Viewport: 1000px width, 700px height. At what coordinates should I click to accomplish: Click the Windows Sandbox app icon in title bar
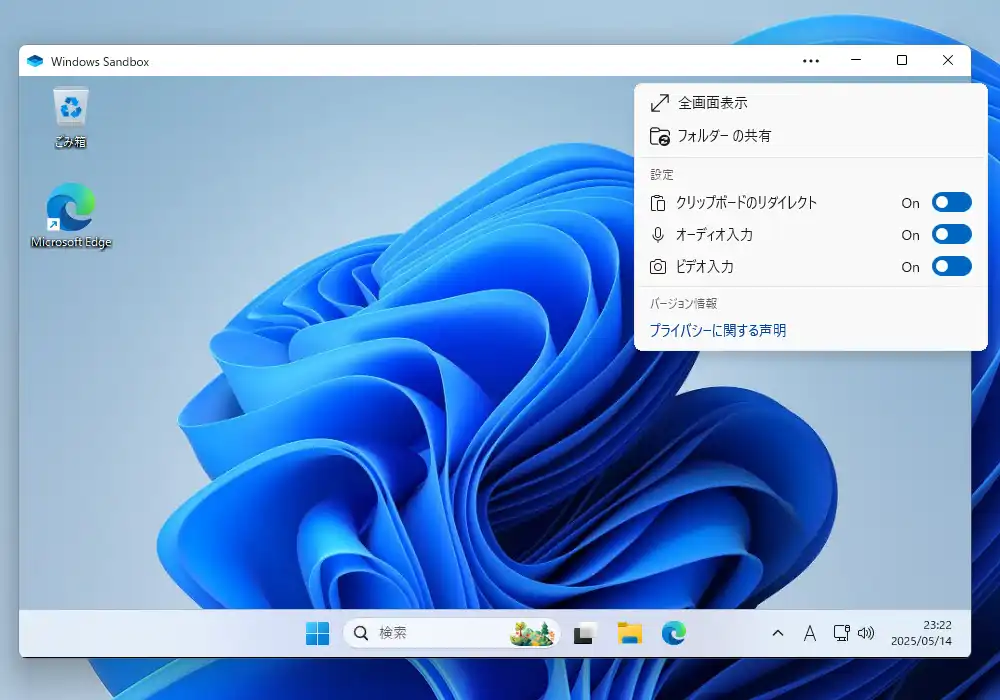(35, 61)
